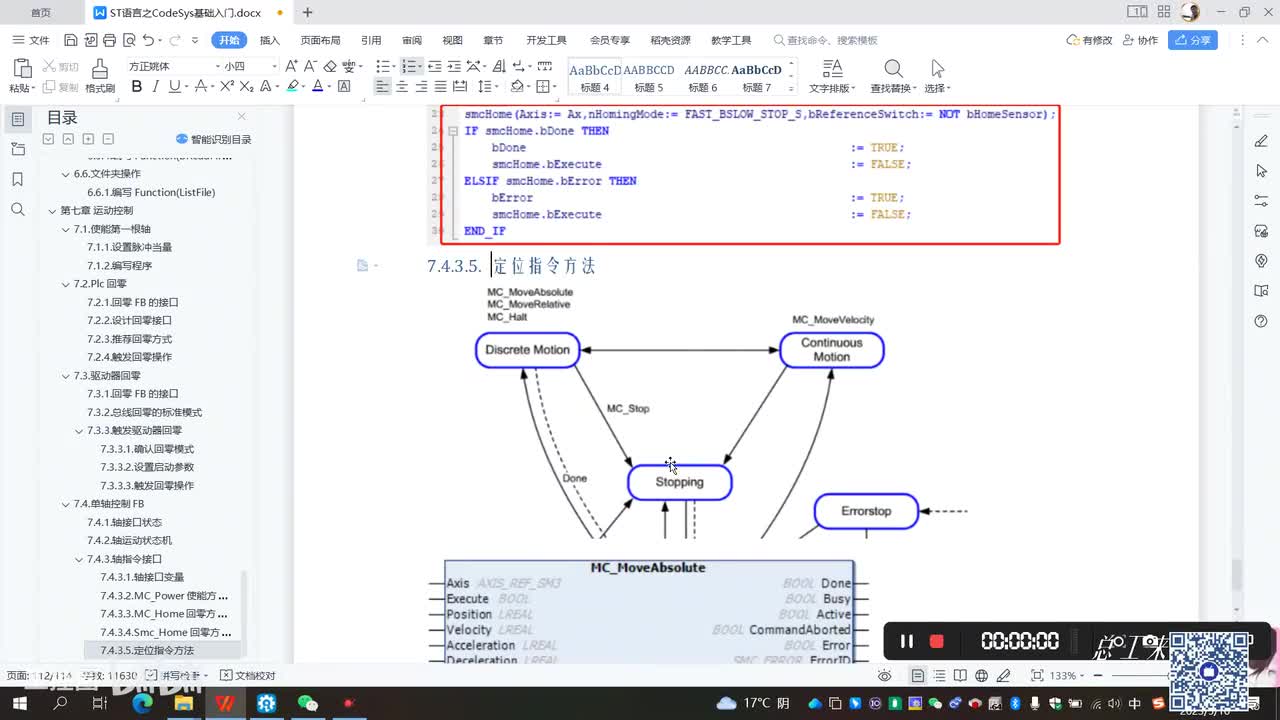1280x720 pixels.
Task: Jump to 7.4.1.轴接口状态 in outline
Action: [x=124, y=522]
